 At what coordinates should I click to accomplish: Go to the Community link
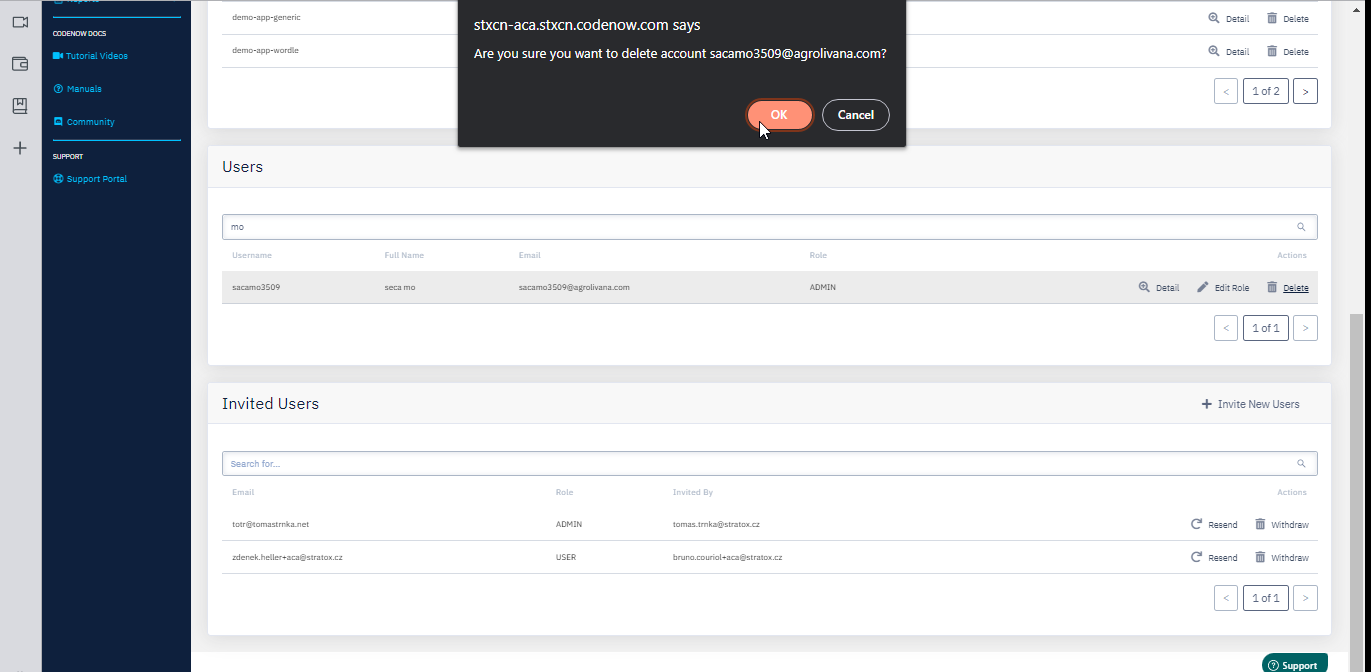[x=84, y=122]
